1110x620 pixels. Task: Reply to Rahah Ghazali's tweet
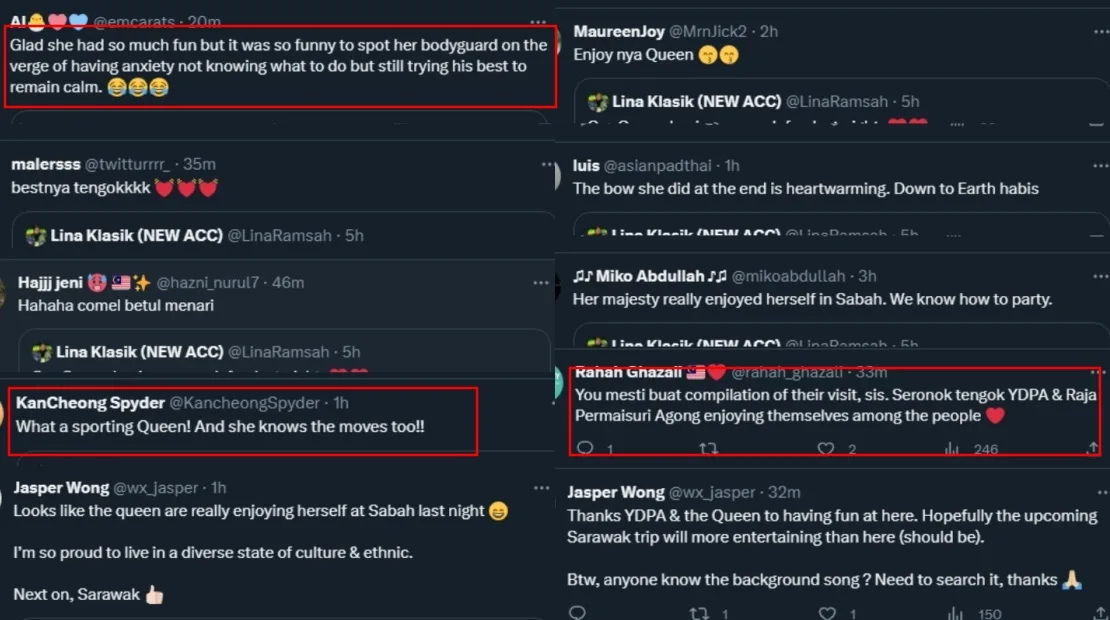[x=586, y=449]
